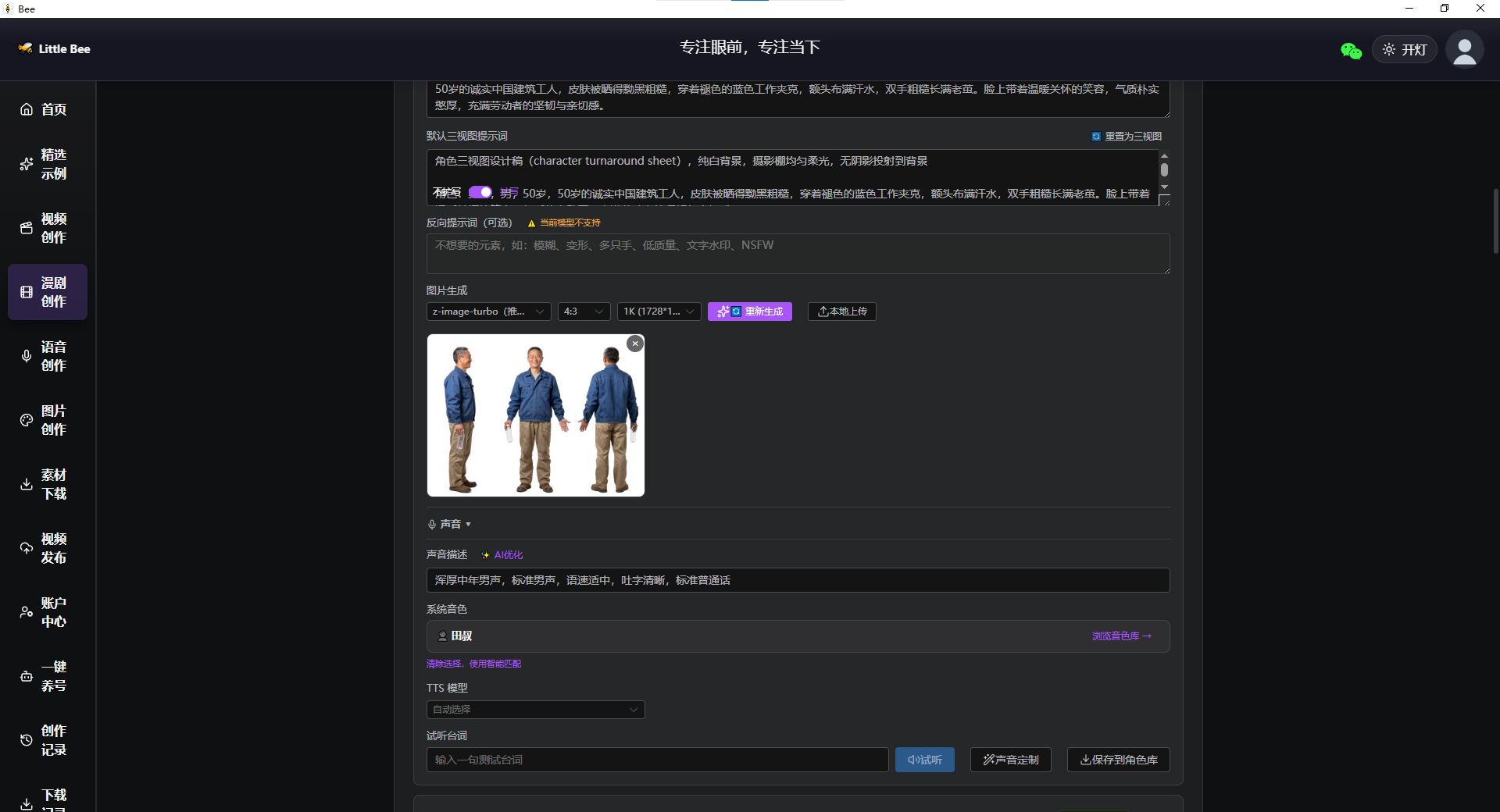Go to 首页 in sidebar

click(48, 109)
